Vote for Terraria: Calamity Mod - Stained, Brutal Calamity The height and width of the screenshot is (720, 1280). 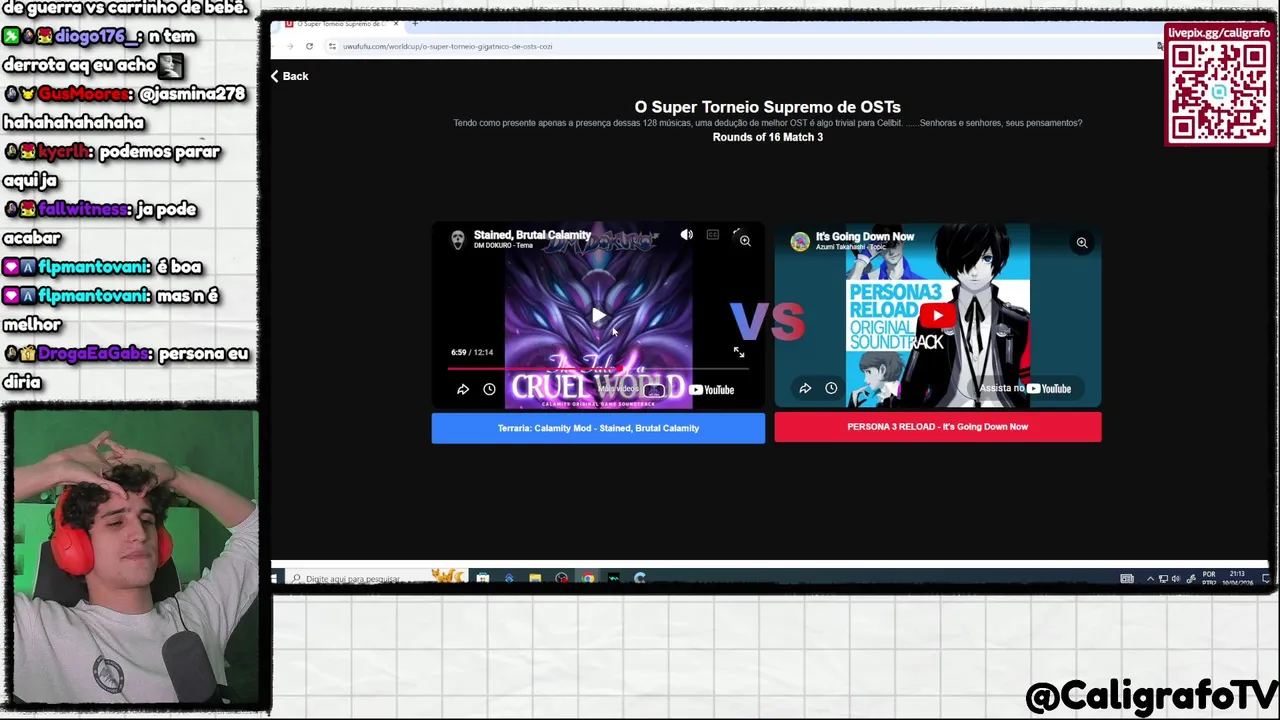click(x=598, y=428)
